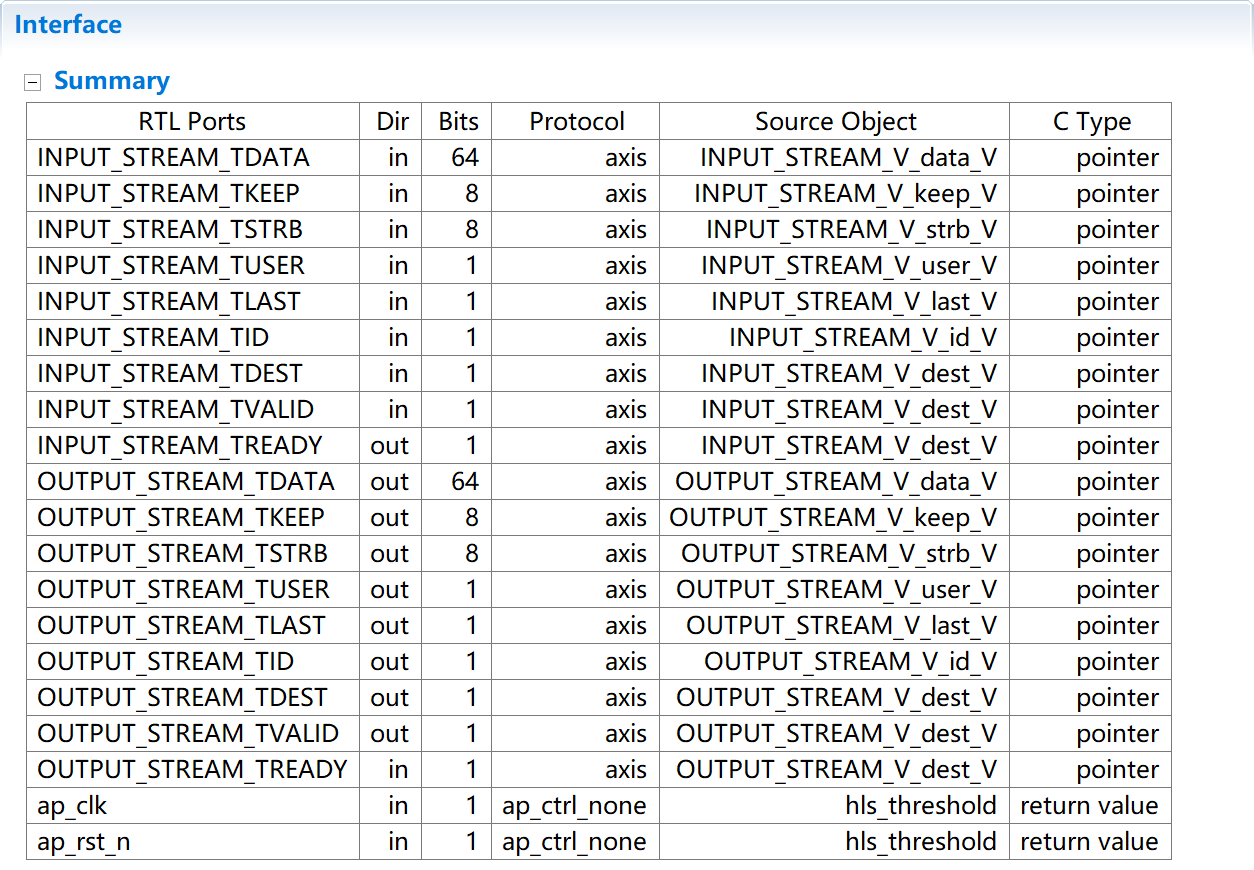Click the Interface heading
Viewport: 1254px width, 870px height.
point(68,24)
